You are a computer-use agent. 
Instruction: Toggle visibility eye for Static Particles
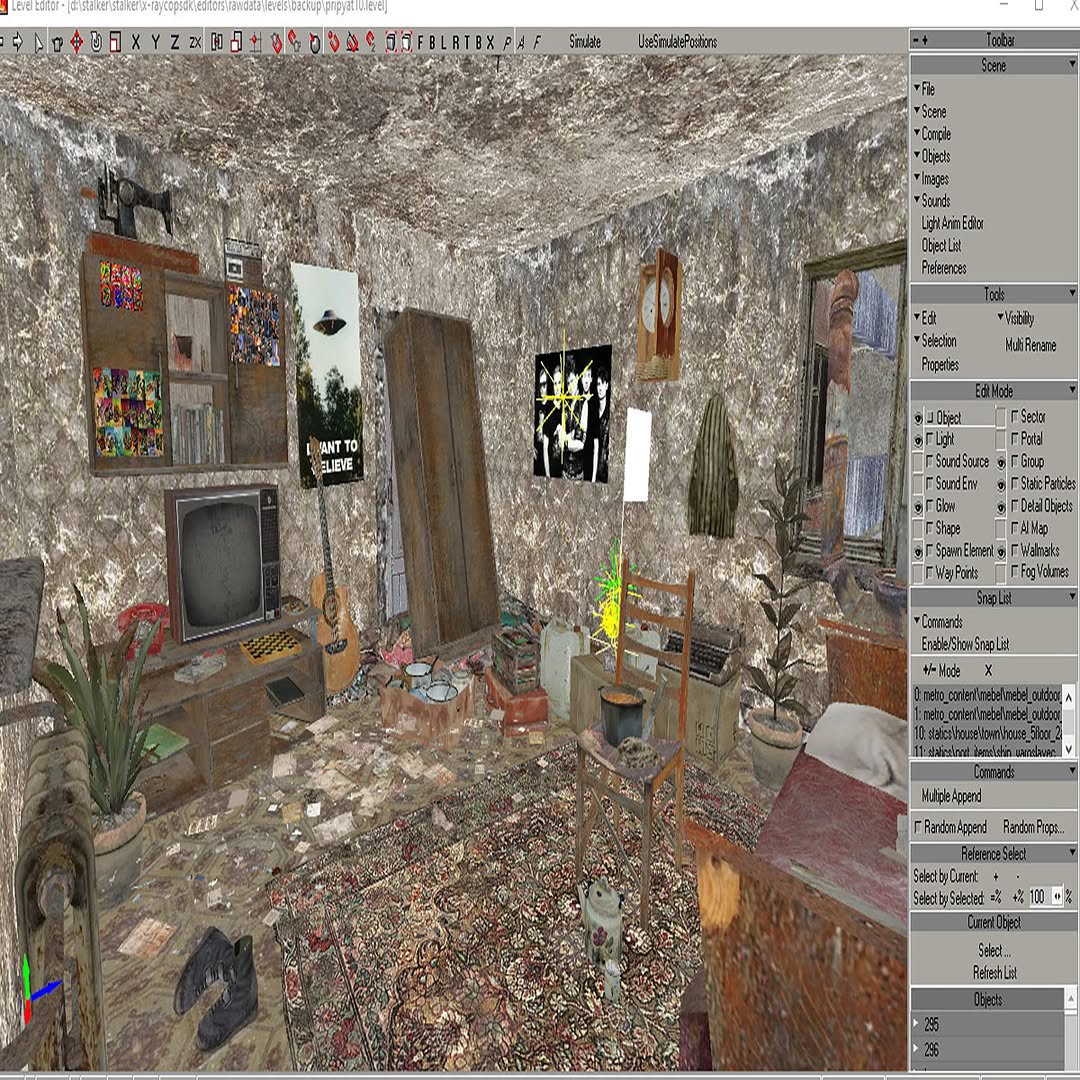click(x=1001, y=484)
